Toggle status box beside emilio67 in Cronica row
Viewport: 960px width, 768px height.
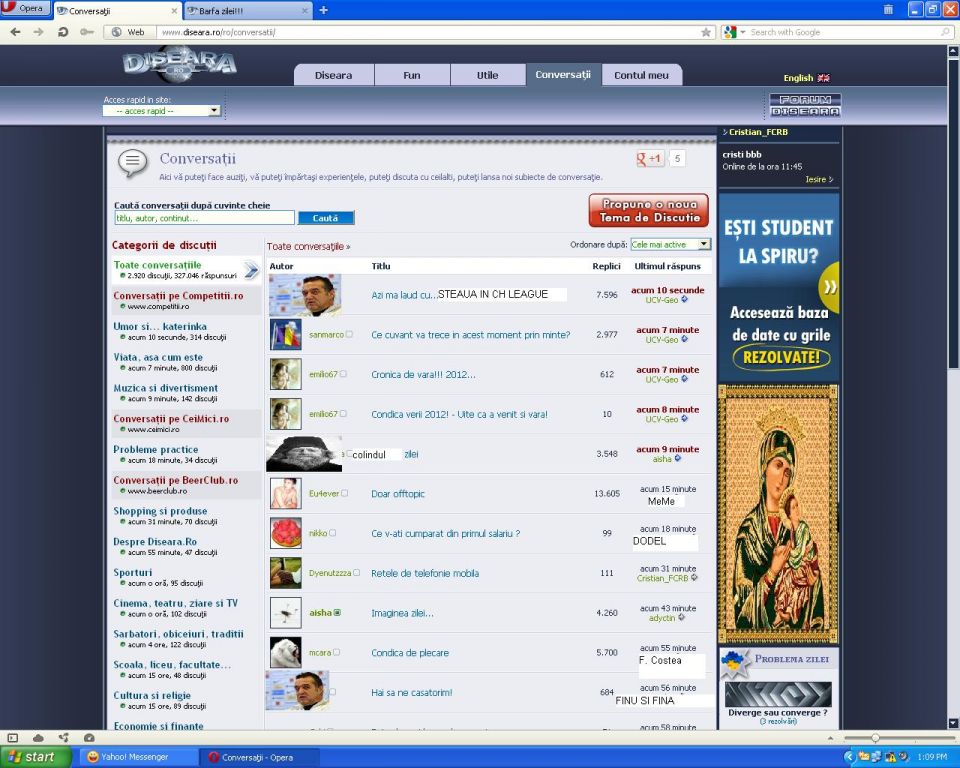point(343,374)
